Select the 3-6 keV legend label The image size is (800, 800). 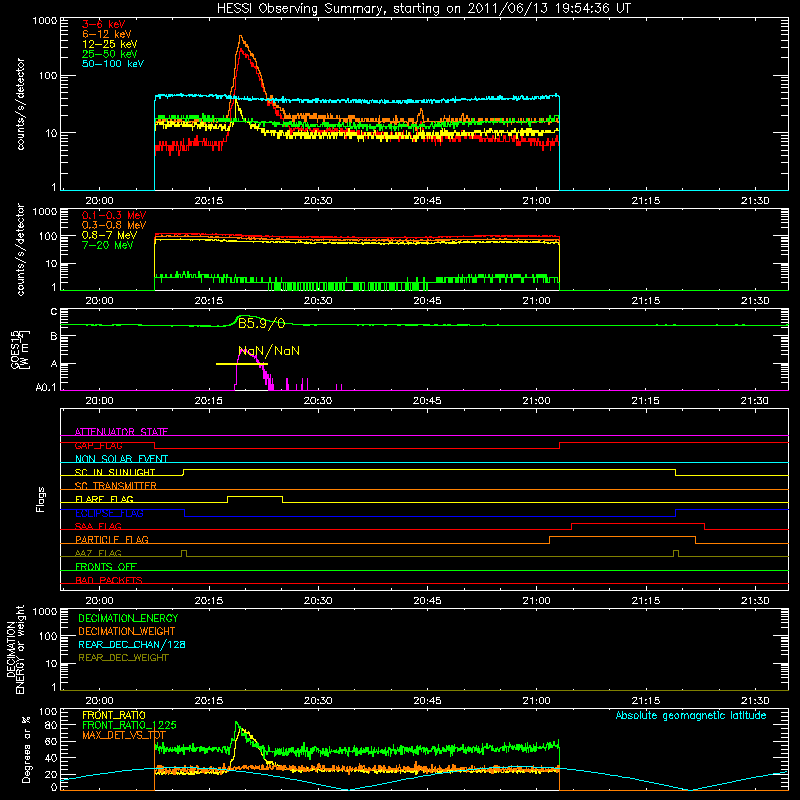pyautogui.click(x=103, y=24)
